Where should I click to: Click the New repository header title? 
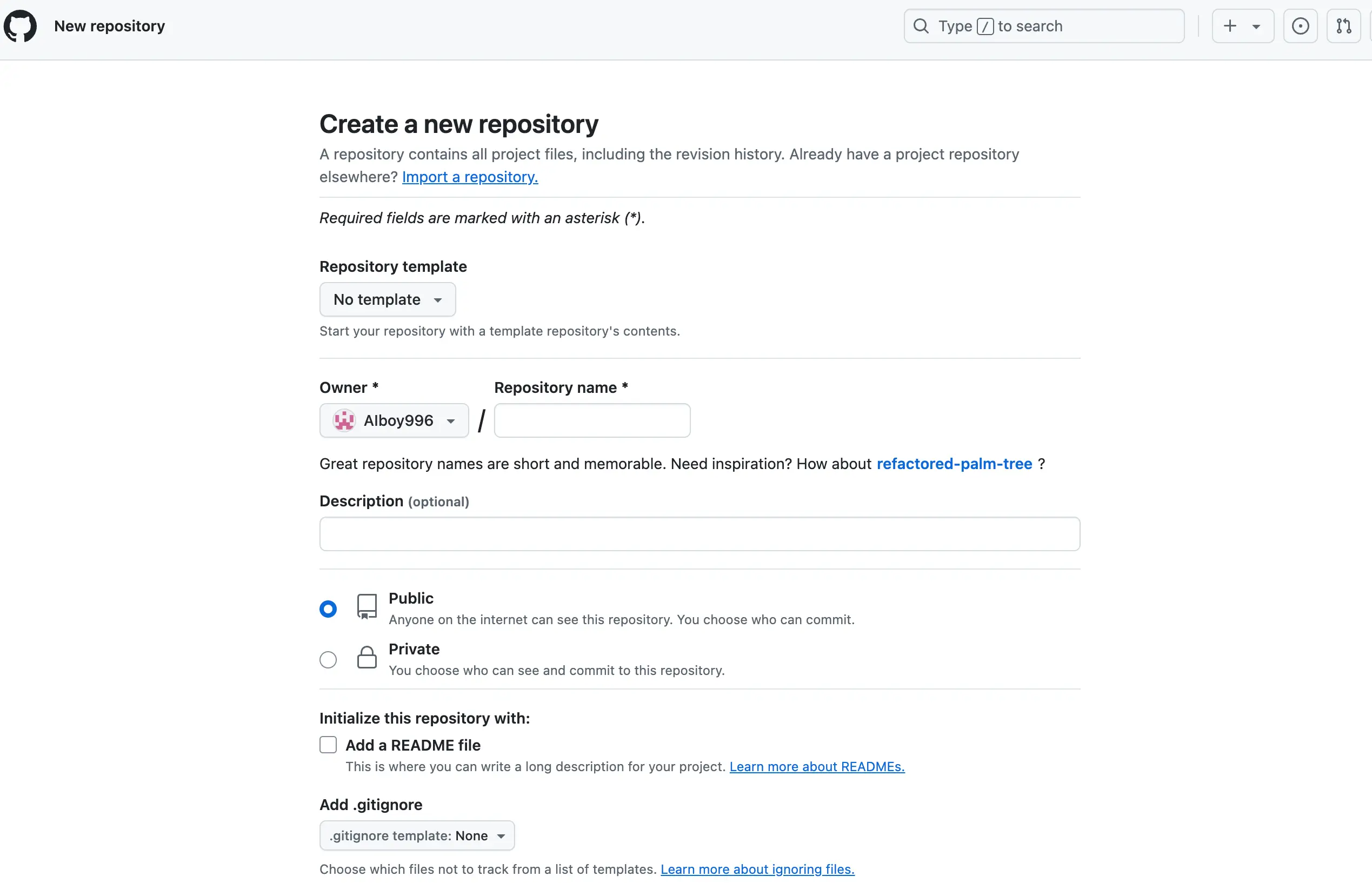(x=110, y=26)
